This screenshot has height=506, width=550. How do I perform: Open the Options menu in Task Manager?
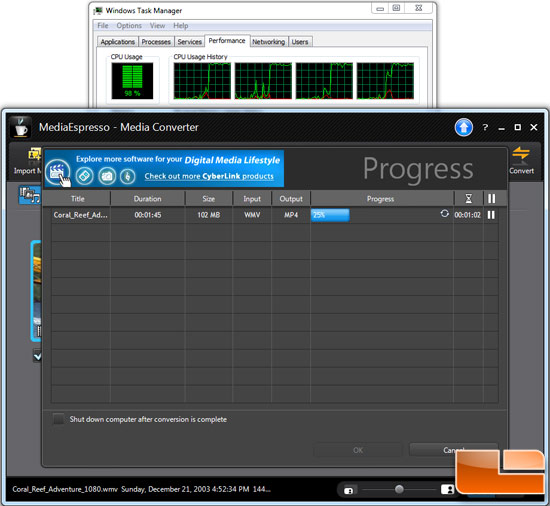point(129,26)
